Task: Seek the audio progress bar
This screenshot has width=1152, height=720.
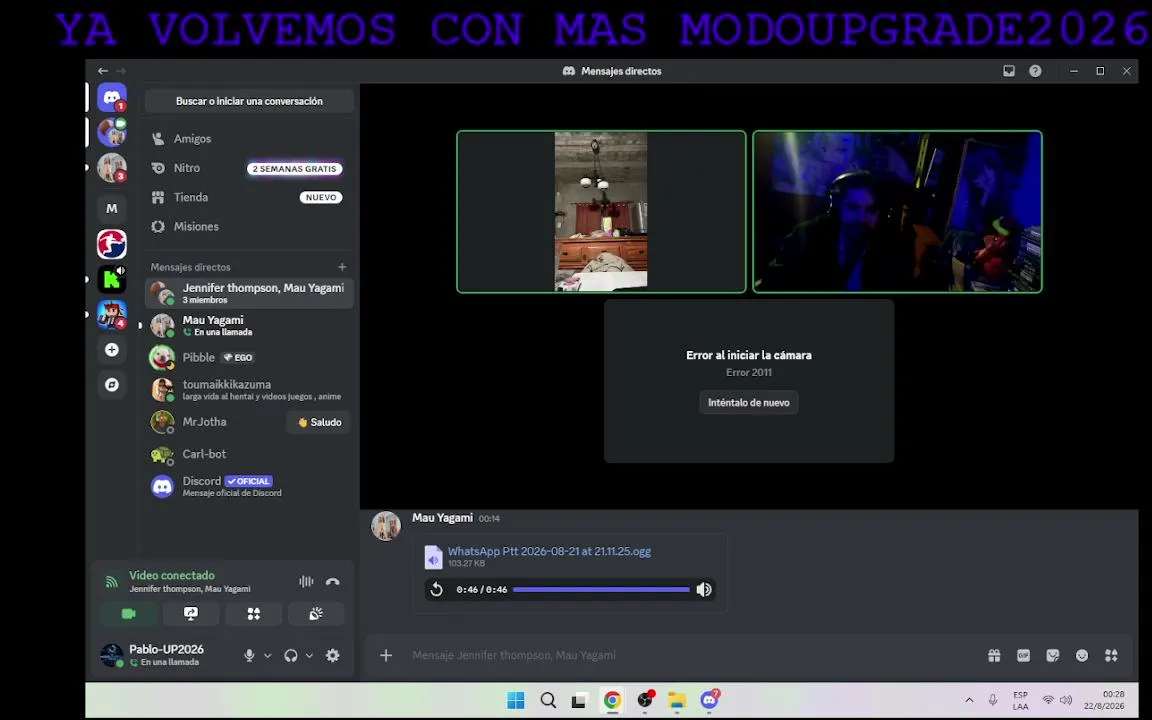Action: 601,589
